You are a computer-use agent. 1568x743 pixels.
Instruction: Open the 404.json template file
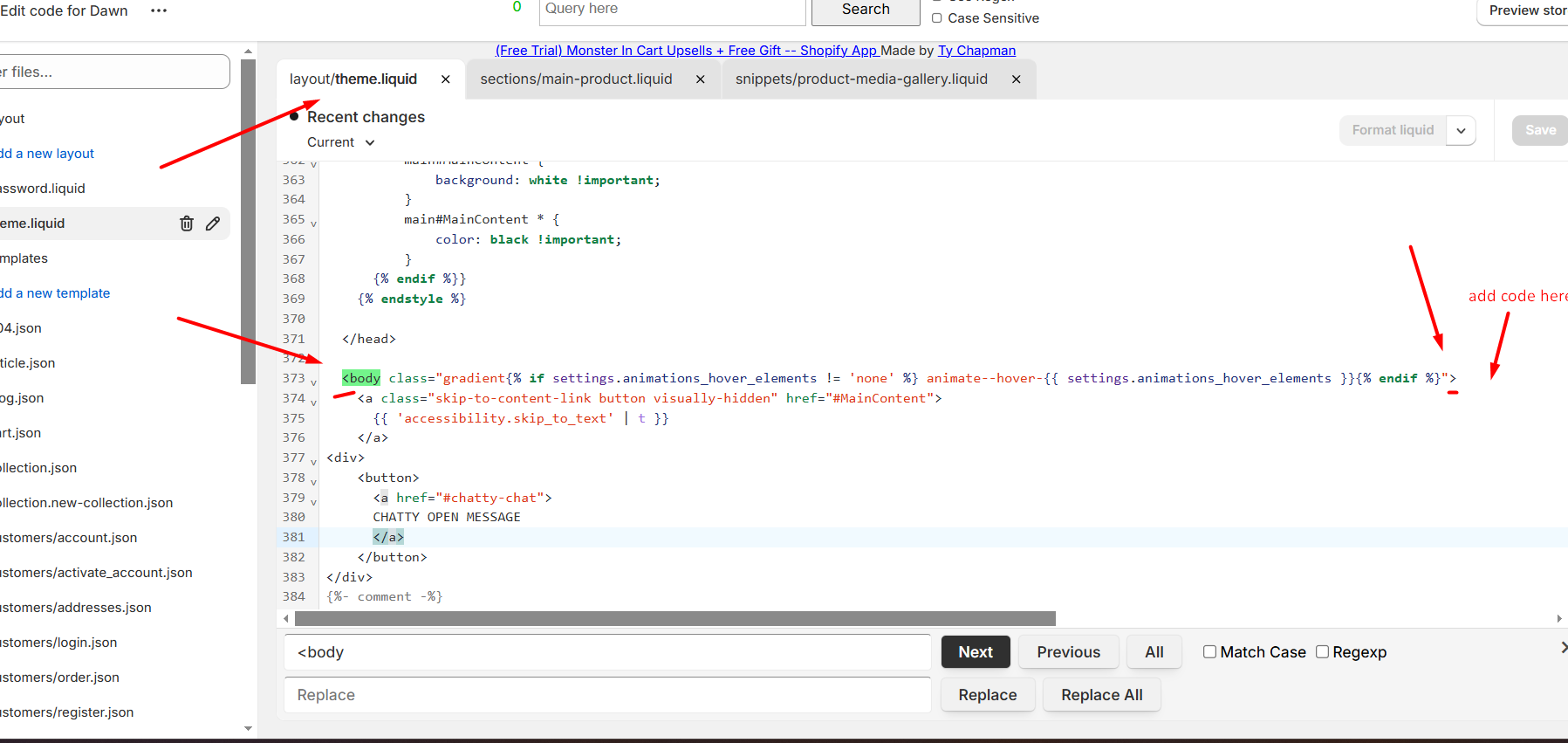click(21, 328)
